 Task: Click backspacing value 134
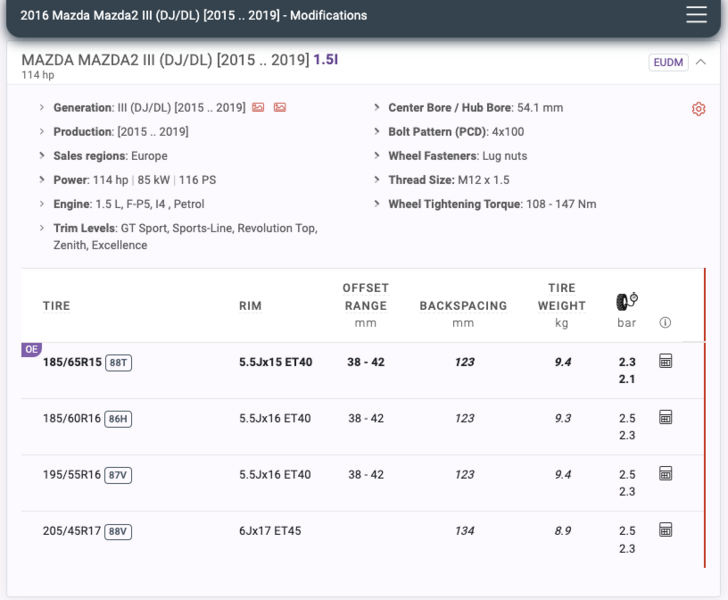(465, 530)
